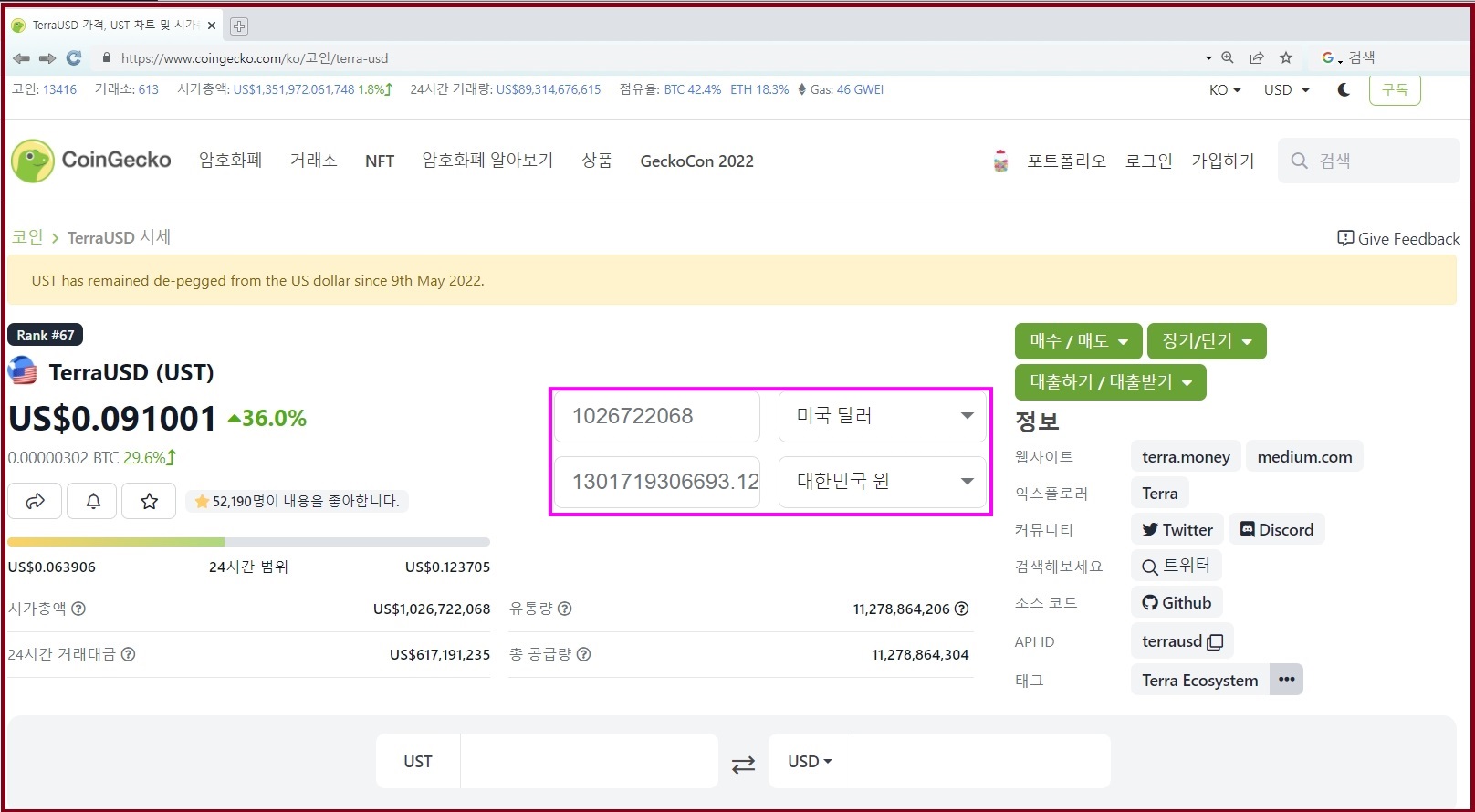Open the NFT menu
1475x812 pixels.
[x=380, y=161]
